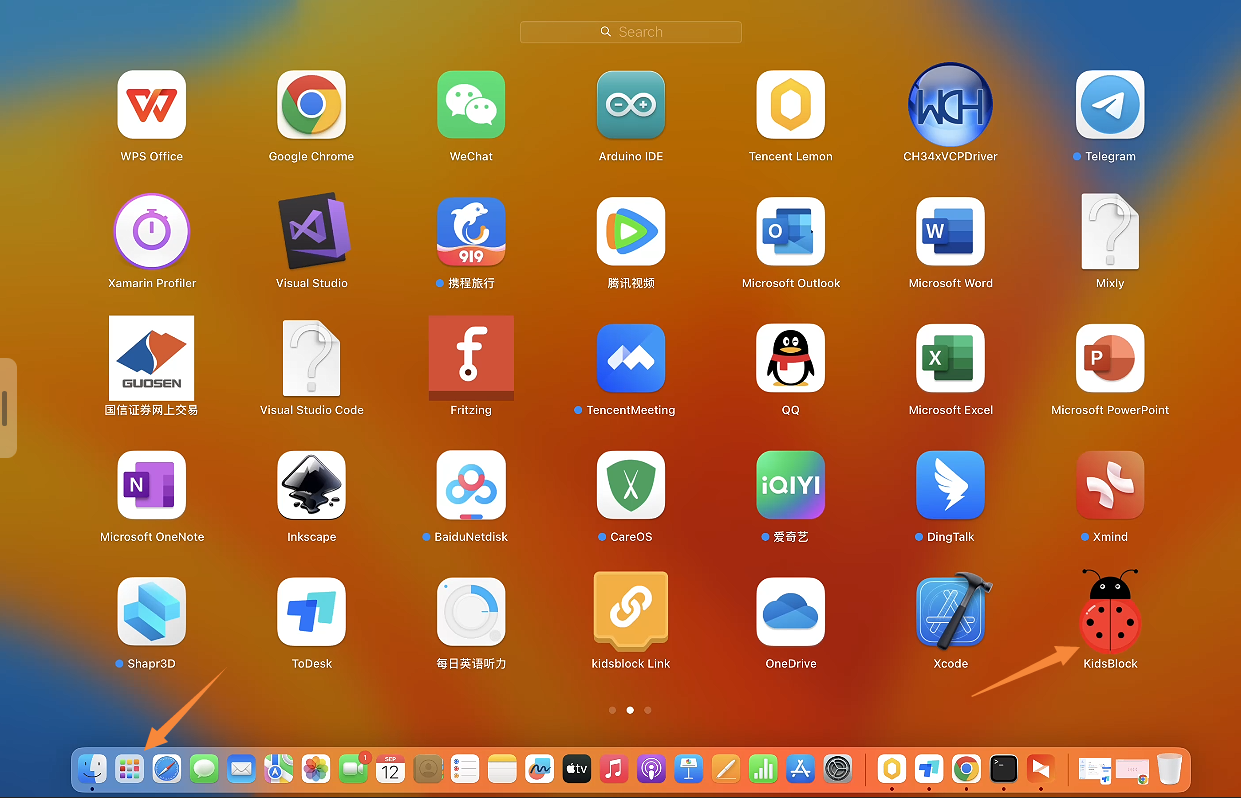
Task: Open Tencent Lemon from the Launchpad grid
Action: point(791,105)
